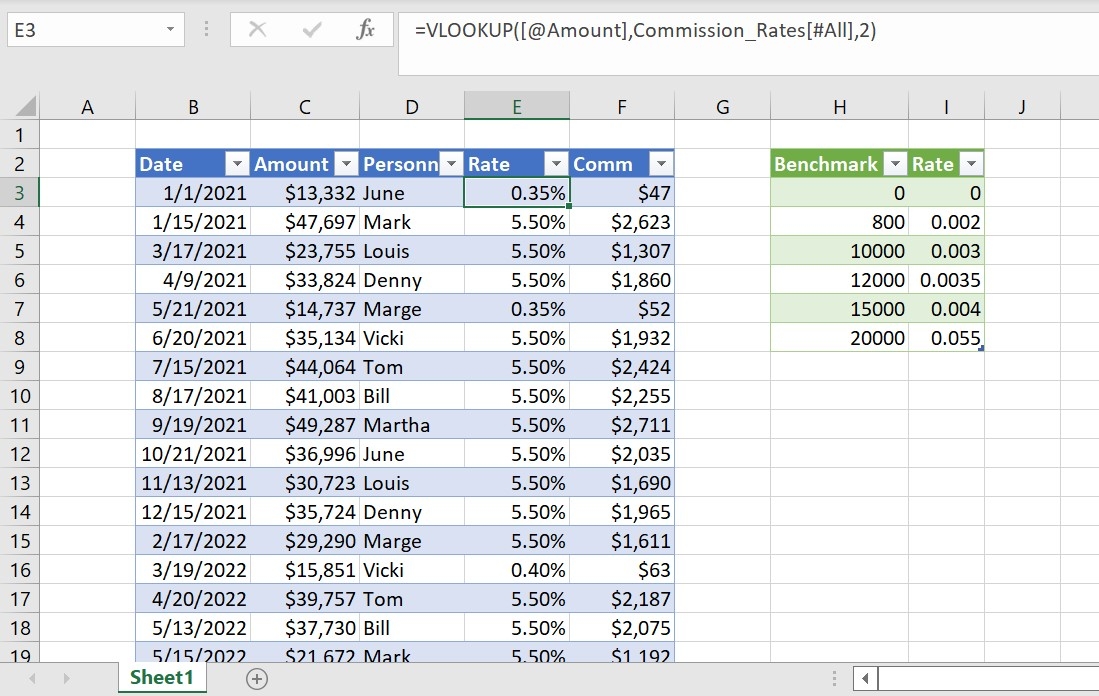Open the Date column filter dropdown
The width and height of the screenshot is (1099, 696).
click(237, 163)
